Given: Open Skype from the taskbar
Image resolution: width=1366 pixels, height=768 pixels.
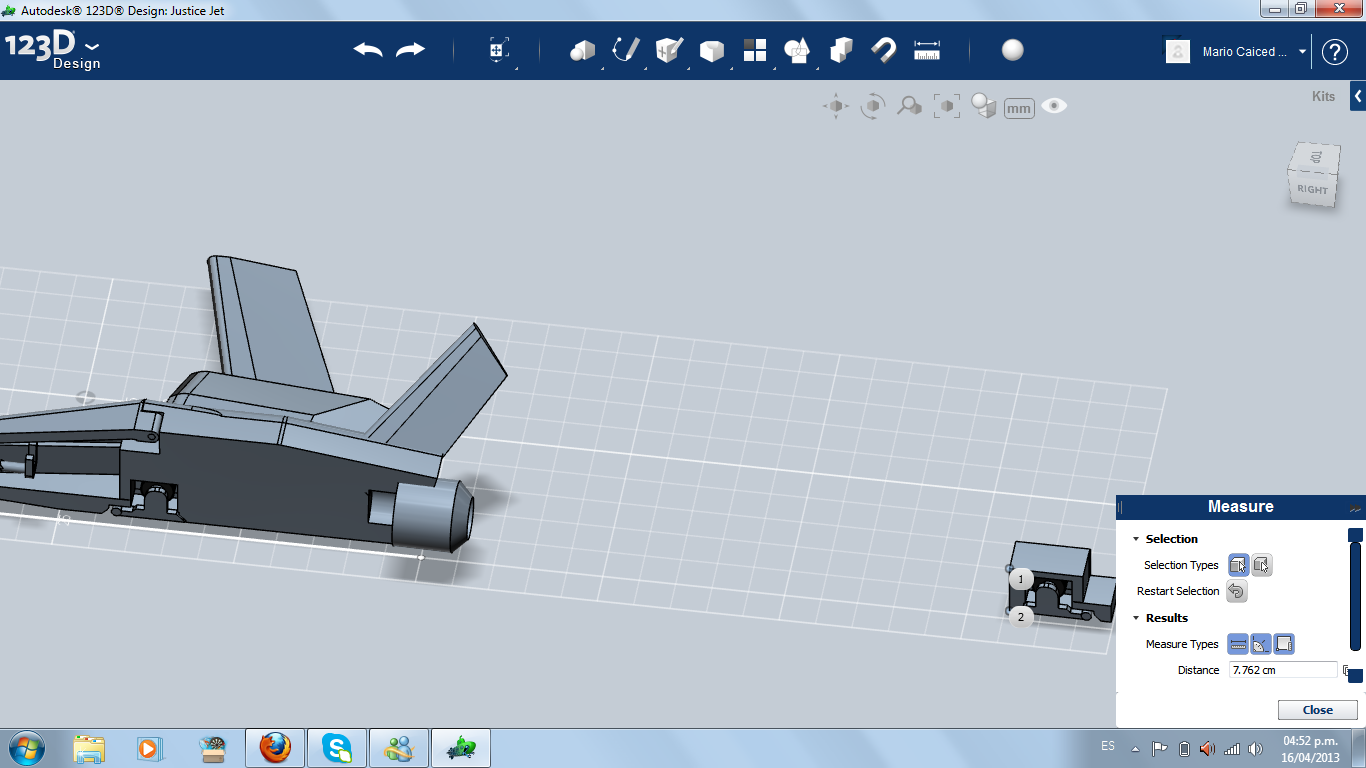Looking at the screenshot, I should pyautogui.click(x=337, y=748).
